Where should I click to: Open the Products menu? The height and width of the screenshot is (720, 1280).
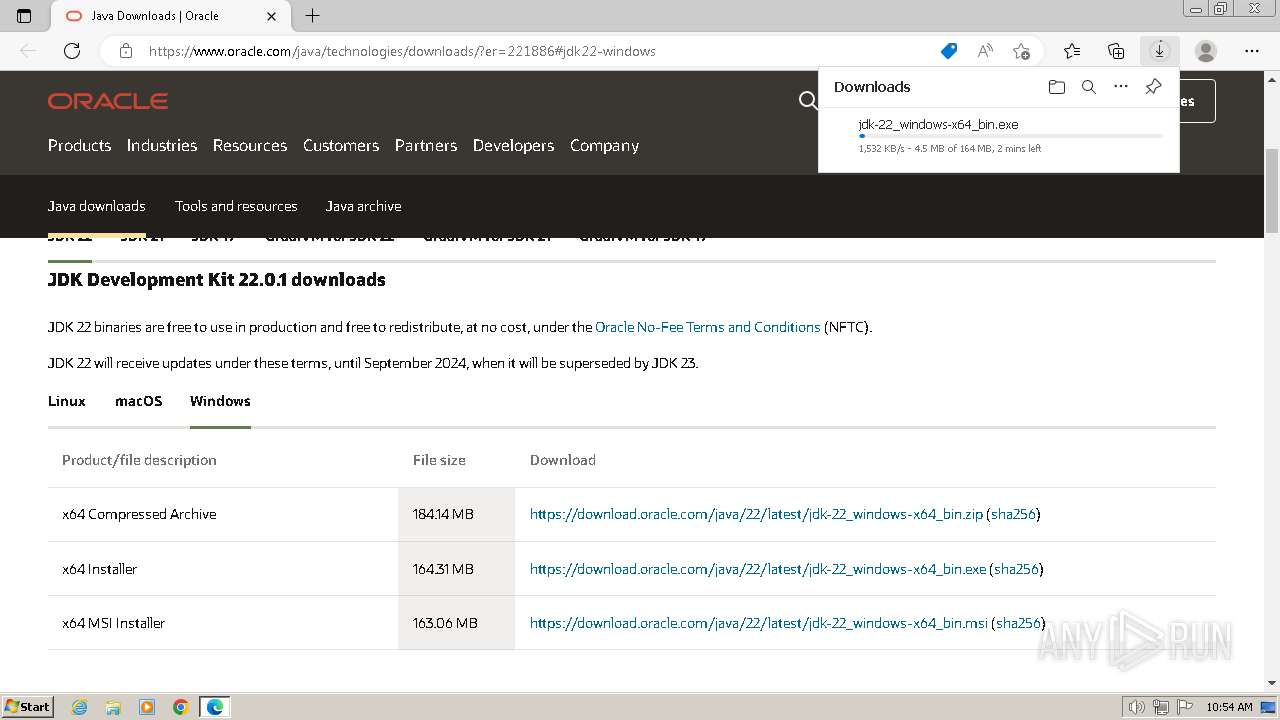point(79,145)
